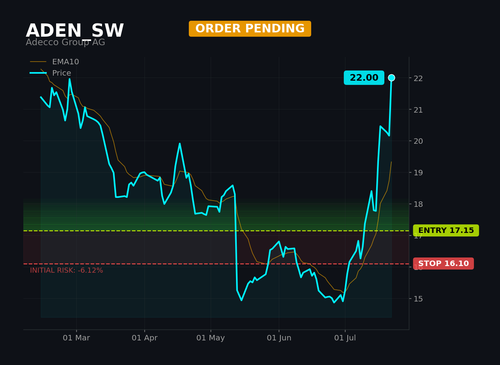This screenshot has height=365, width=500.
Task: Select the EMA10 legend entry
Action: pos(55,62)
